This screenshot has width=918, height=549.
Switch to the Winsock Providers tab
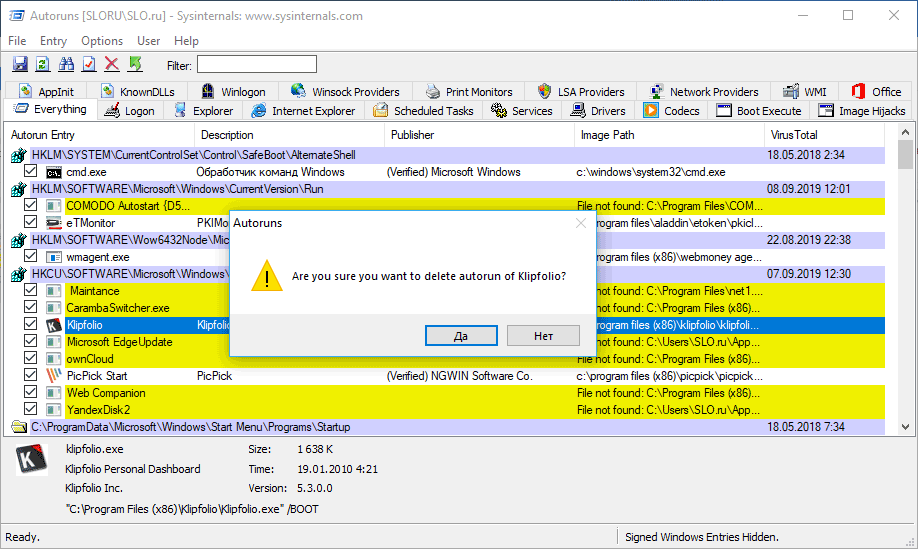pyautogui.click(x=345, y=92)
